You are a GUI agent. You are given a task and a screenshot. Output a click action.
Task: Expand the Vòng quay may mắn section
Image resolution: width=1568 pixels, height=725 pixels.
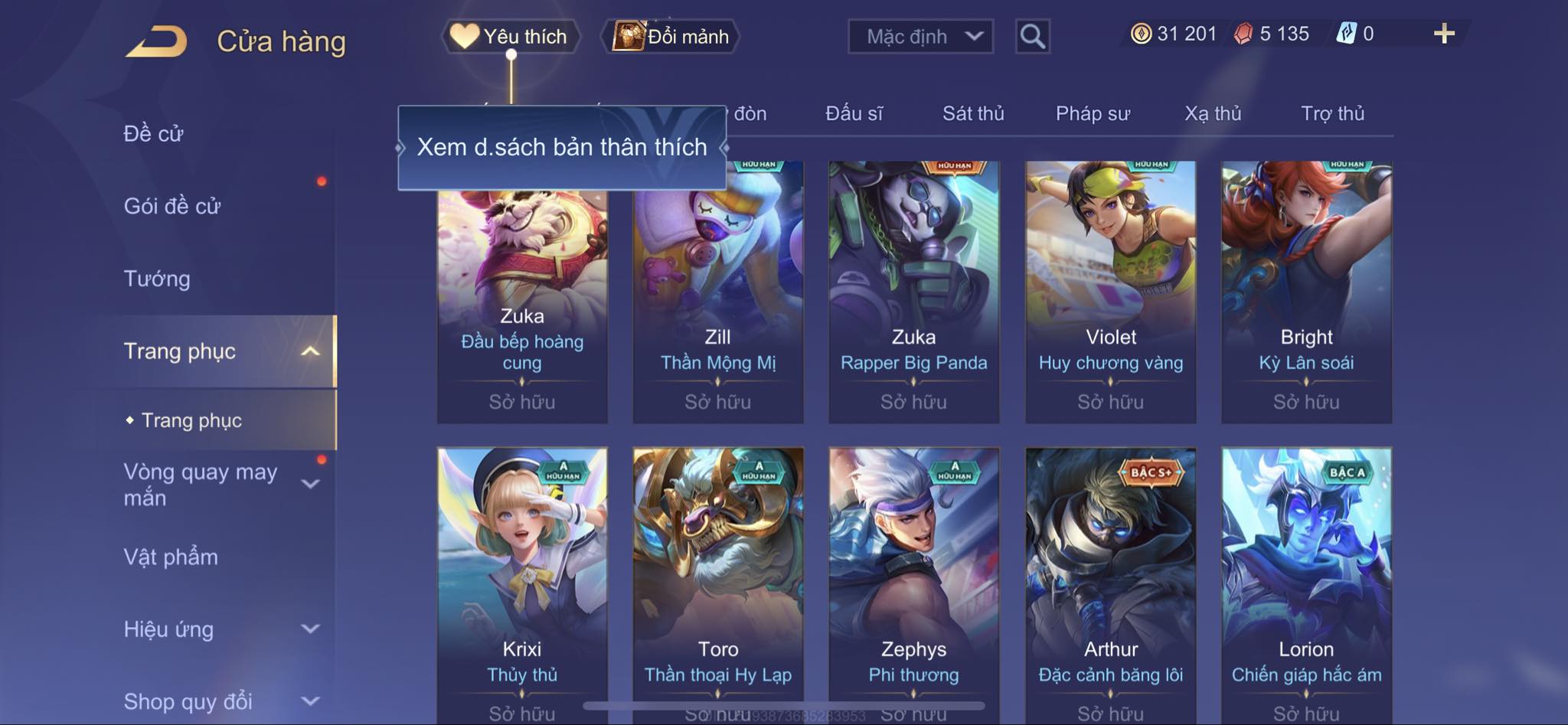310,484
